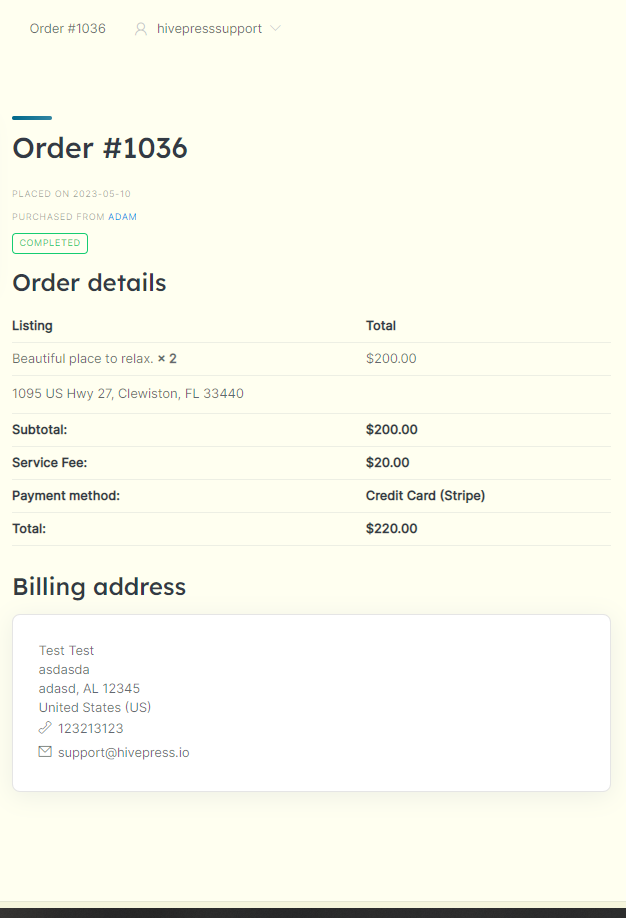Click the COMPLETED status badge

(50, 243)
